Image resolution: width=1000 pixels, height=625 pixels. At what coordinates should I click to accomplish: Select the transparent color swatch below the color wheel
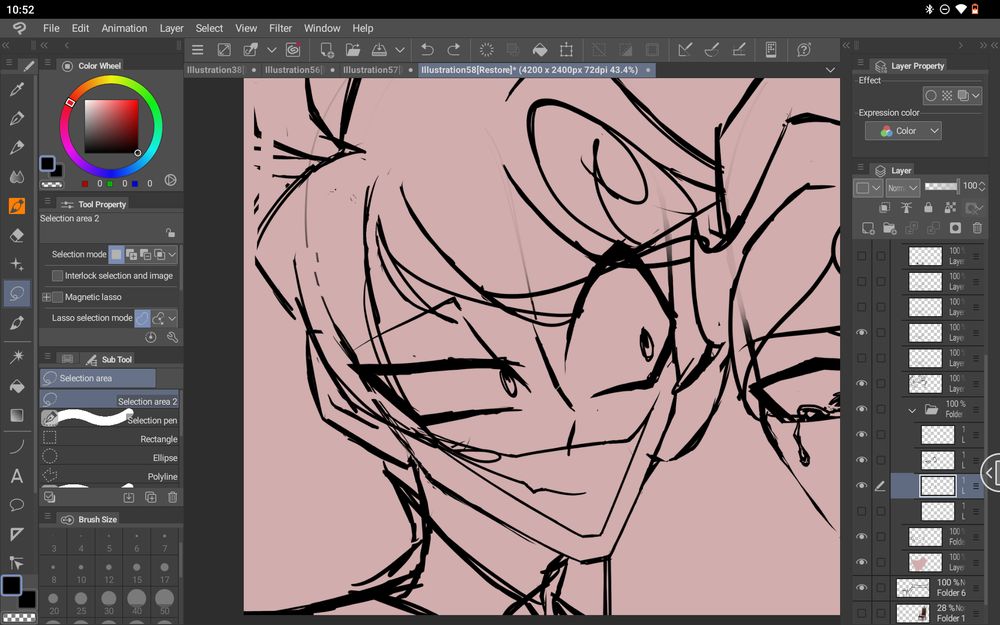click(52, 184)
